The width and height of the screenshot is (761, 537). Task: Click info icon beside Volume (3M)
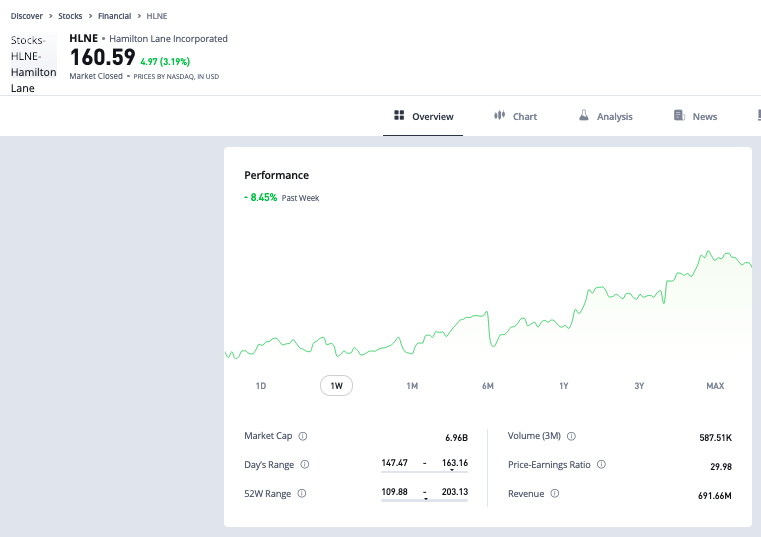tap(571, 436)
